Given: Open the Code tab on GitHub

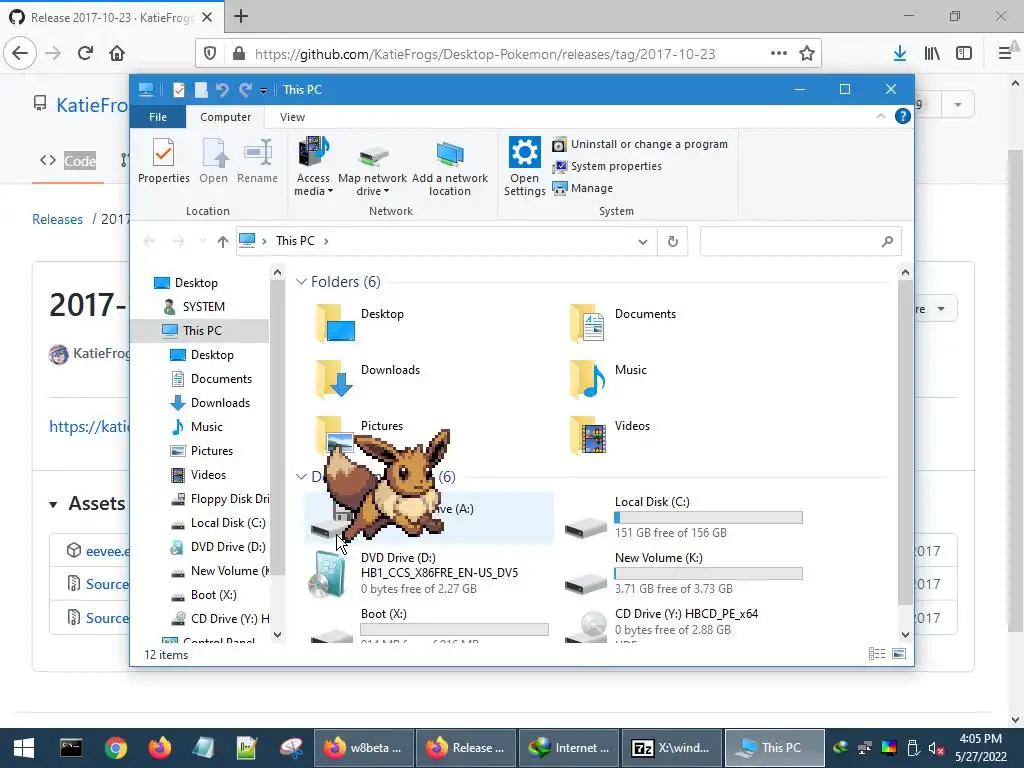Looking at the screenshot, I should [x=68, y=161].
